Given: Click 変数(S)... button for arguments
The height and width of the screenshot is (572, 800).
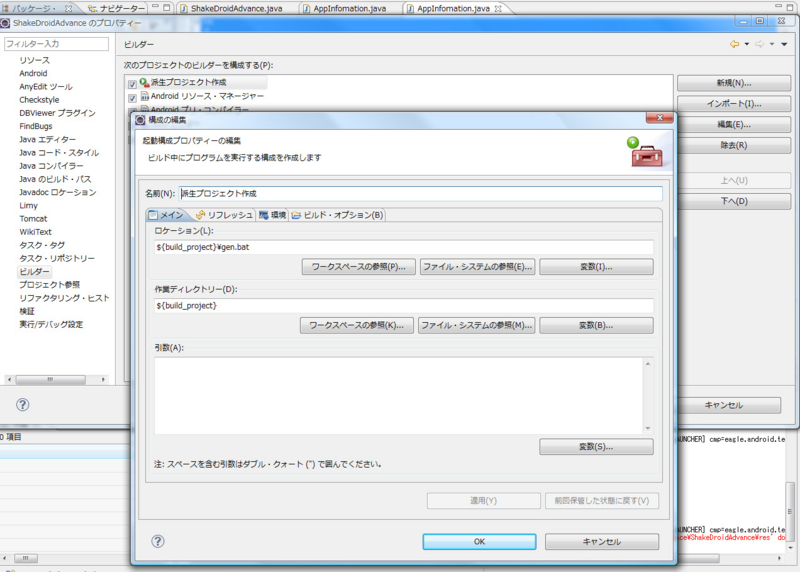Looking at the screenshot, I should tap(596, 447).
